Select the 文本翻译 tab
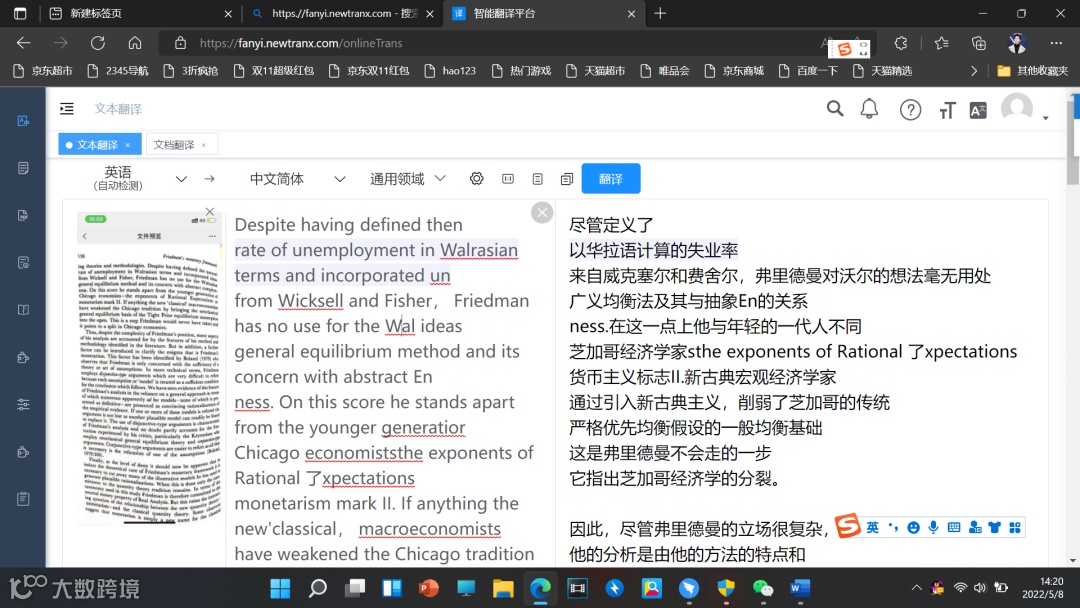1080x608 pixels. tap(97, 145)
